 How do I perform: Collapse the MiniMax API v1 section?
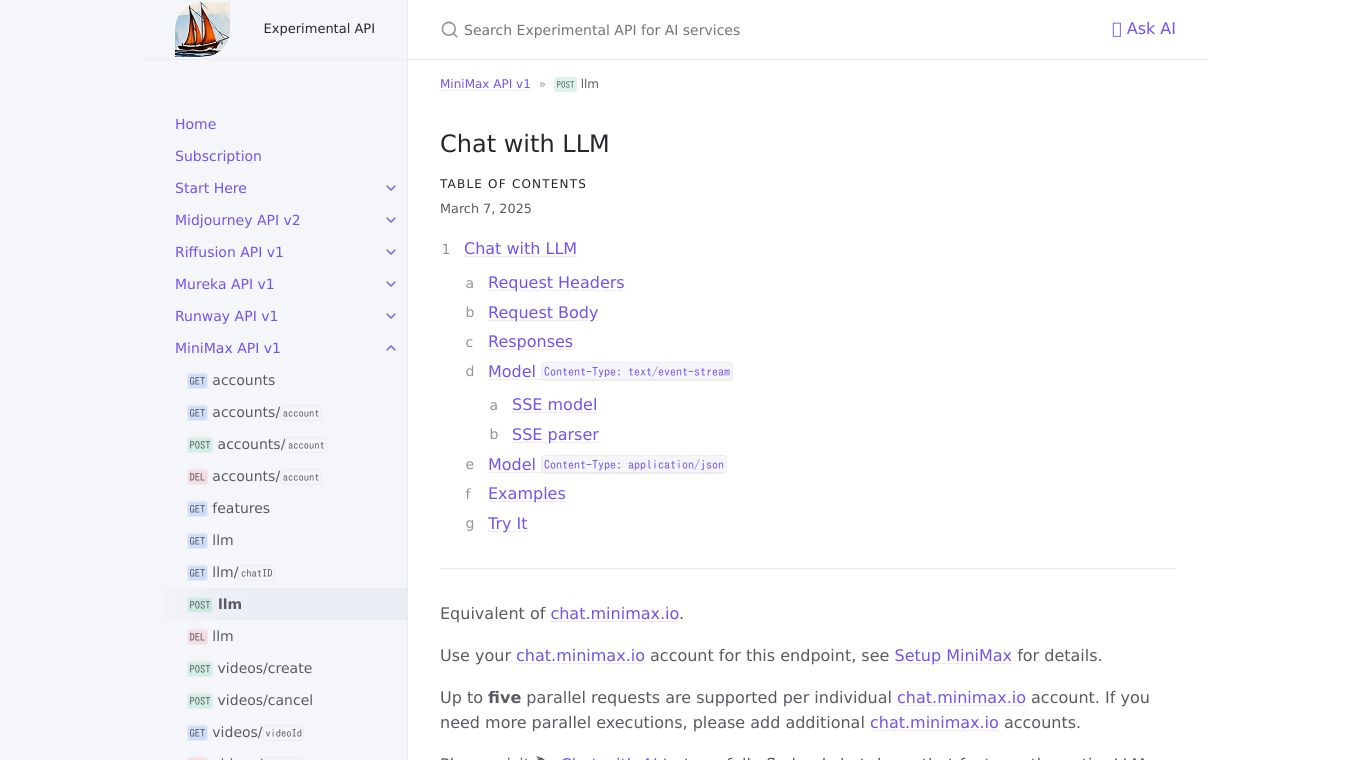(391, 348)
